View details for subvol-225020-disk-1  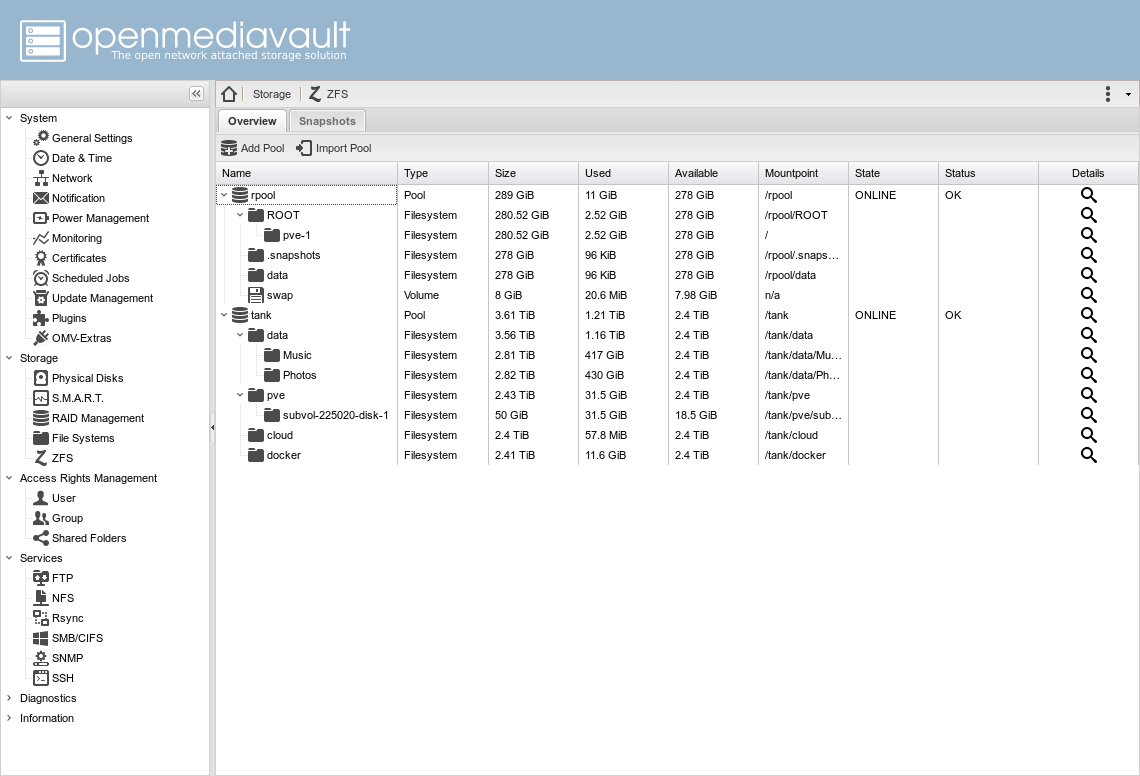[x=1088, y=415]
